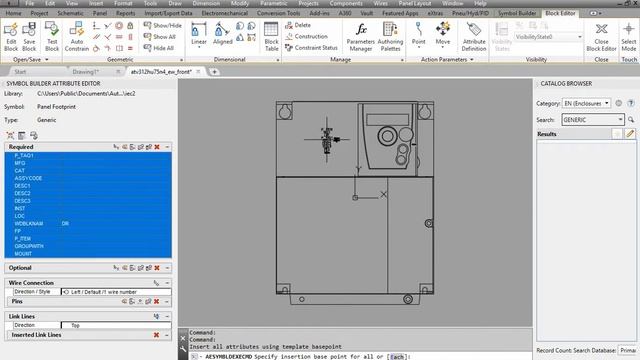Click the Link Lines Direction field showing Top

click(116, 325)
